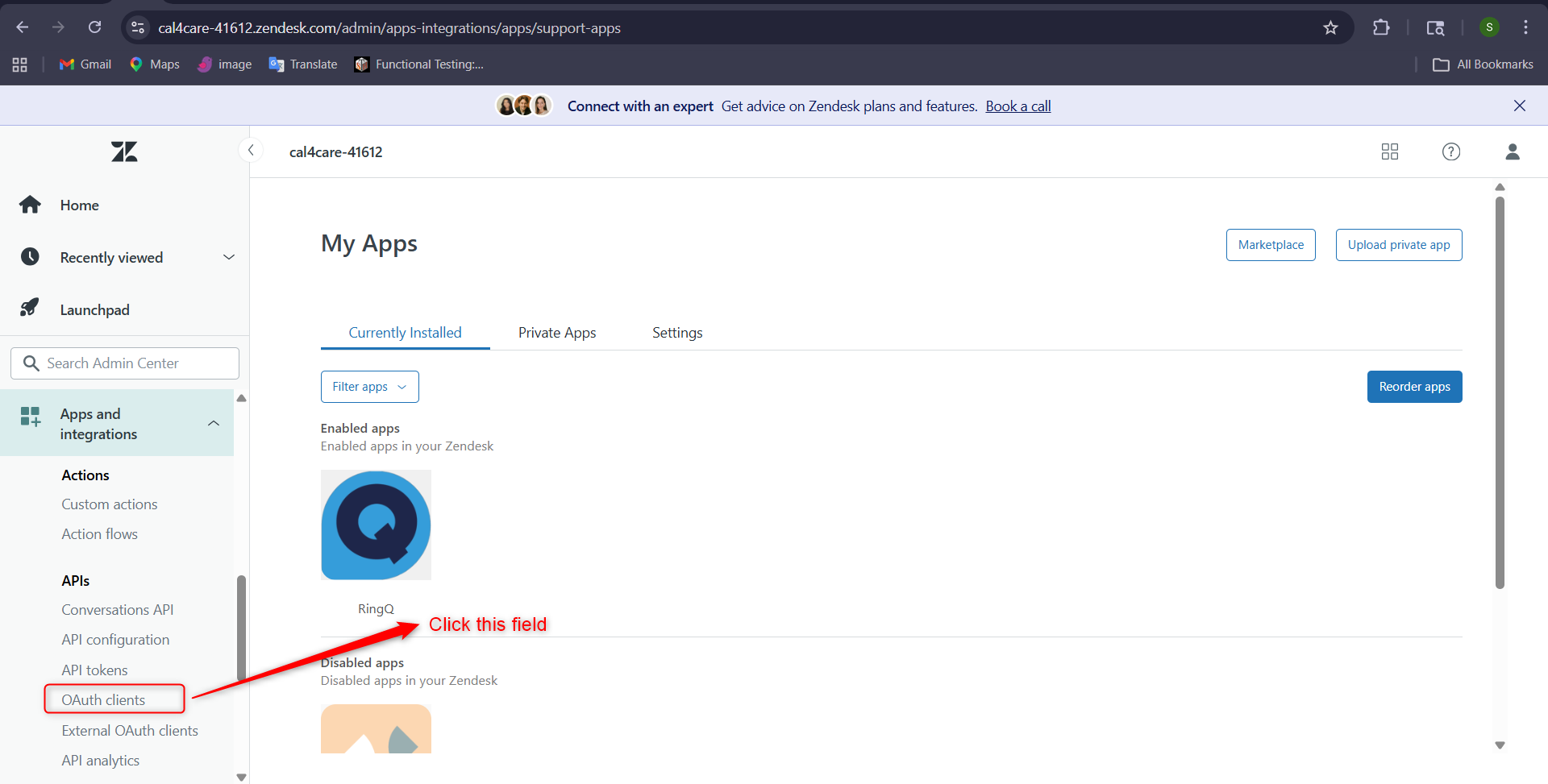Open site information icon in address bar
The height and width of the screenshot is (784, 1548).
[138, 27]
